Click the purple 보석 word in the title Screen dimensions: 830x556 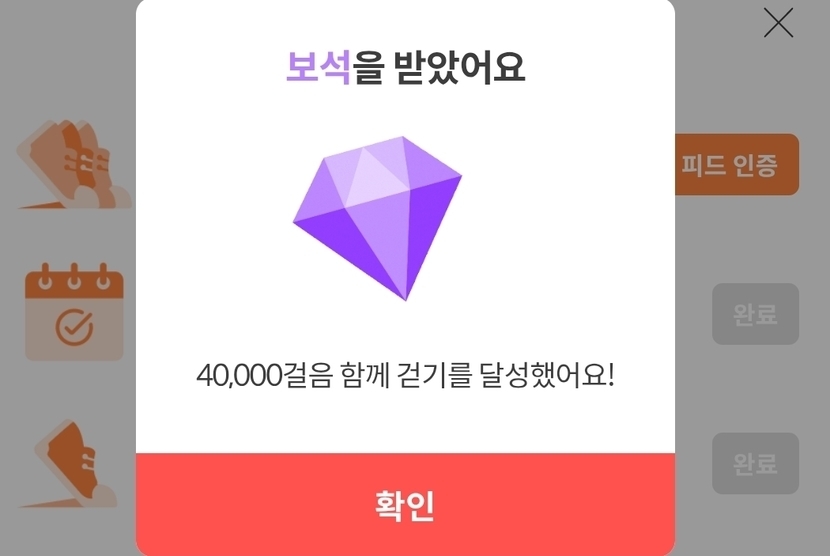click(x=318, y=67)
